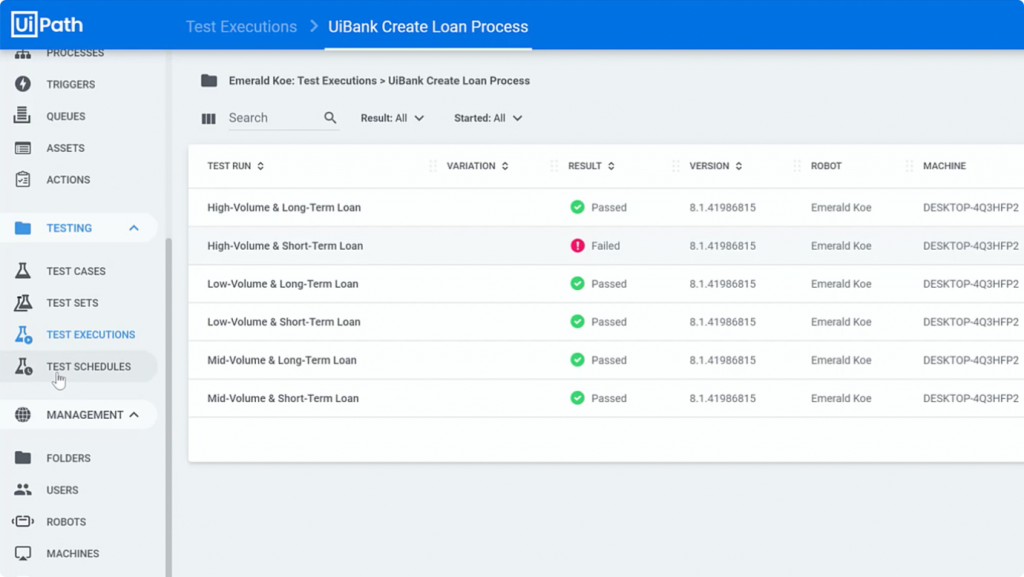Click the Assets sidebar icon
Screen dimensions: 1024x577
pos(23,148)
